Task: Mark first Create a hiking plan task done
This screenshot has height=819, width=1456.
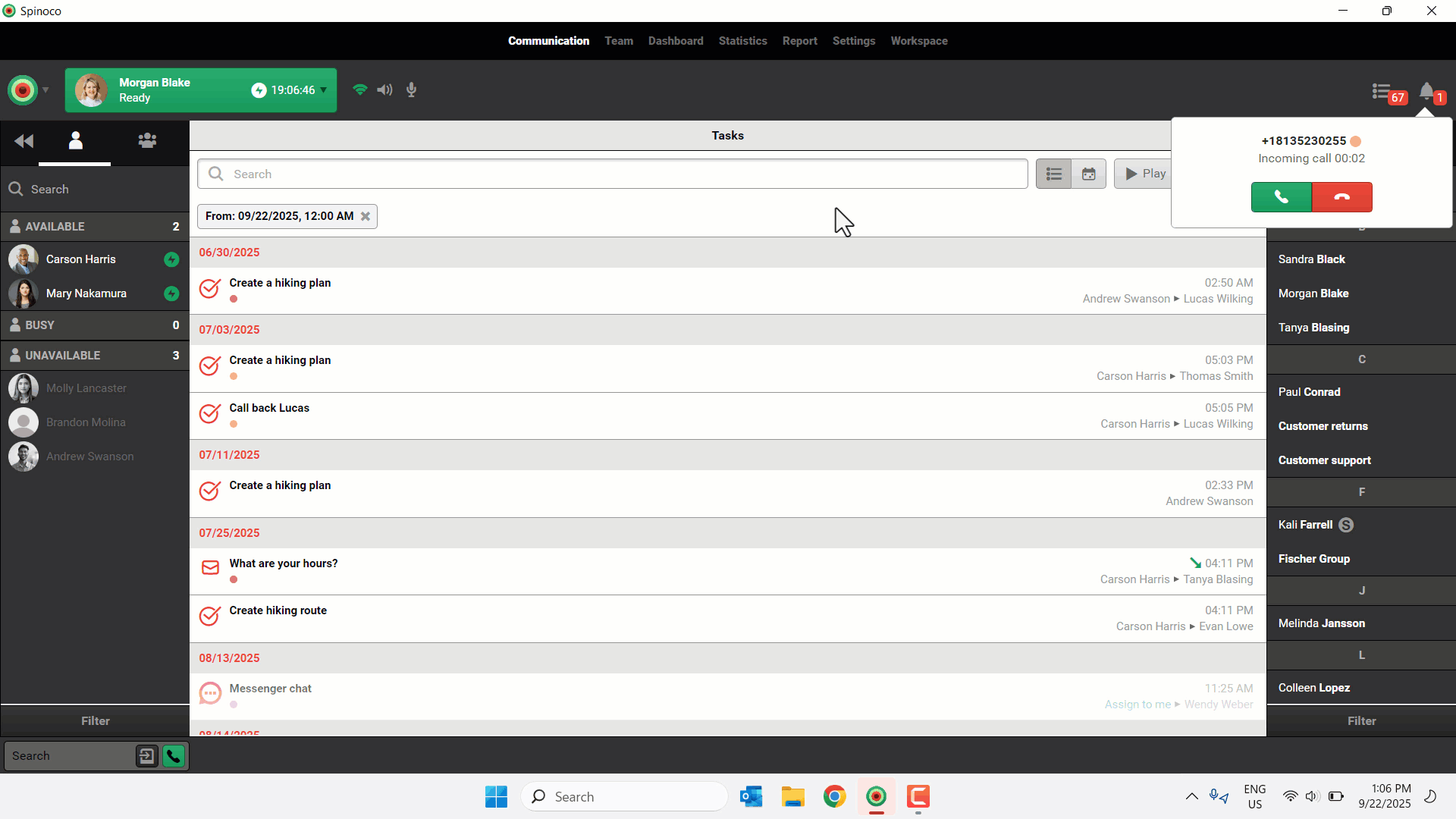Action: coord(210,289)
